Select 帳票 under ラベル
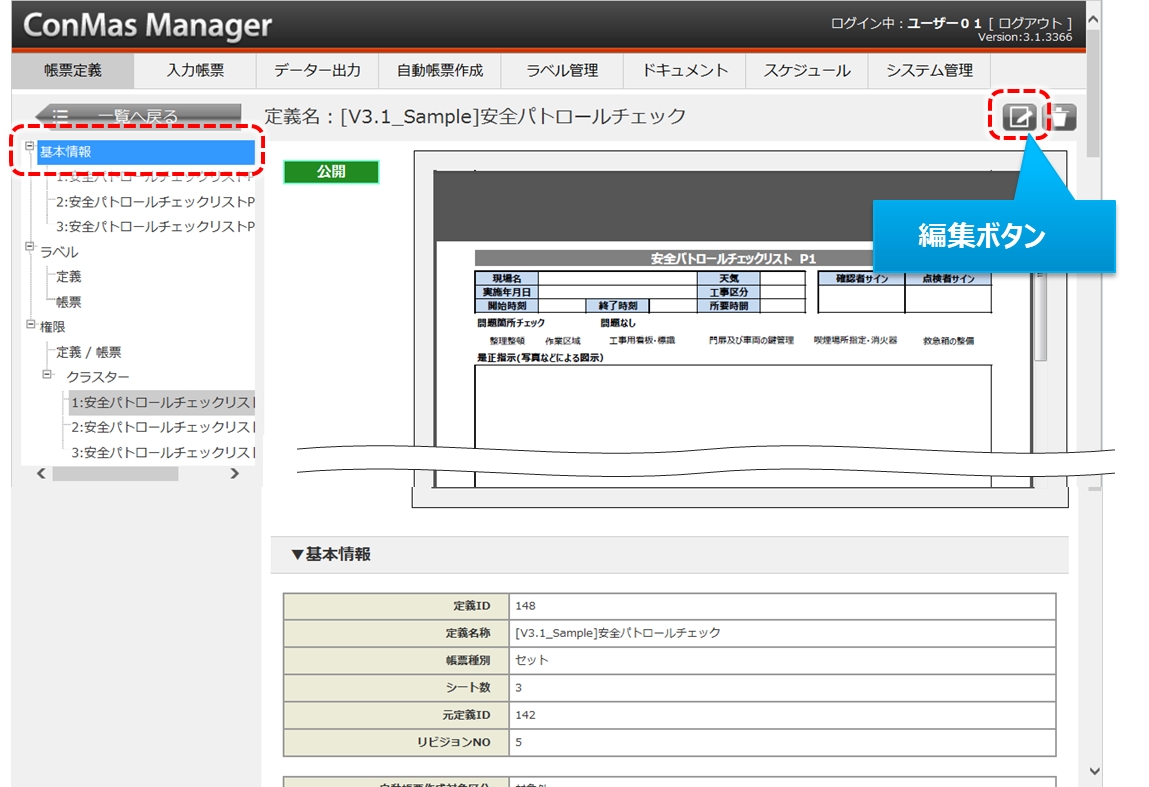The width and height of the screenshot is (1149, 787). (x=69, y=302)
